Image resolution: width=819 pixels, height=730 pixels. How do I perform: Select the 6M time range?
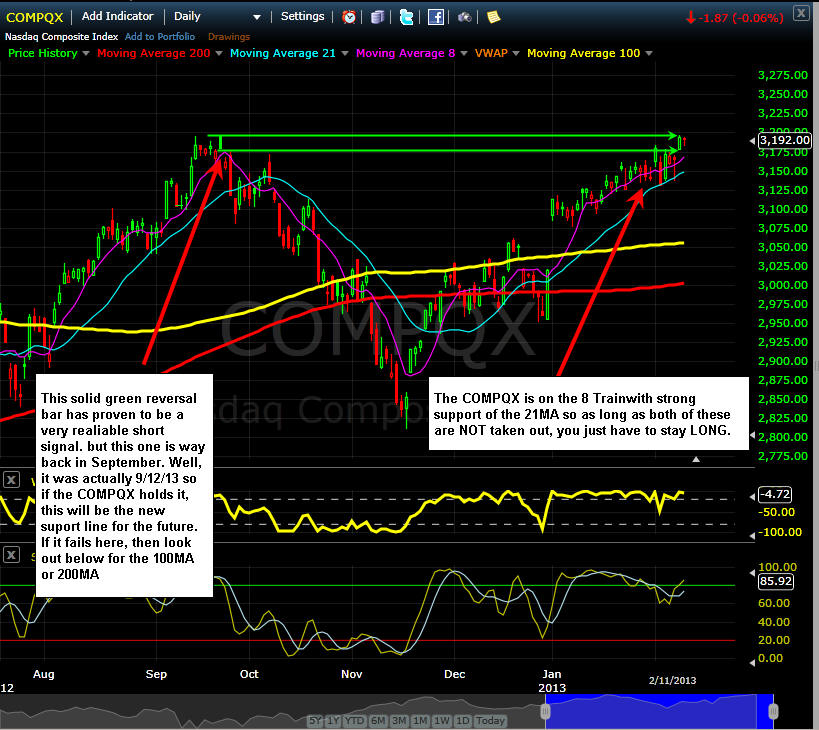pos(378,721)
